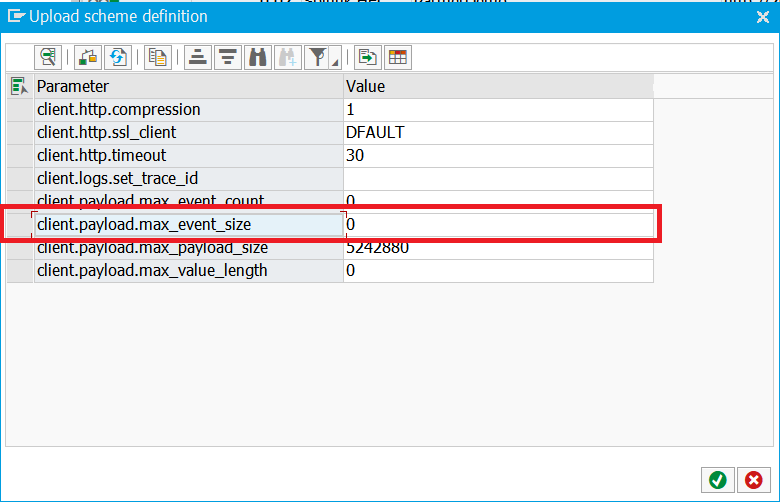Click the Details magnifier icon in toolbar
Image resolution: width=780 pixels, height=502 pixels.
tap(48, 57)
